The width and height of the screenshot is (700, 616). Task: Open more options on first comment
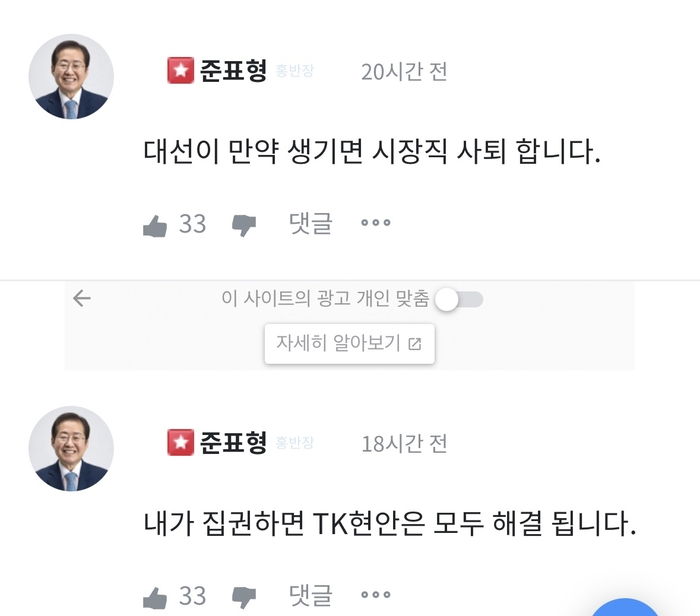375,222
